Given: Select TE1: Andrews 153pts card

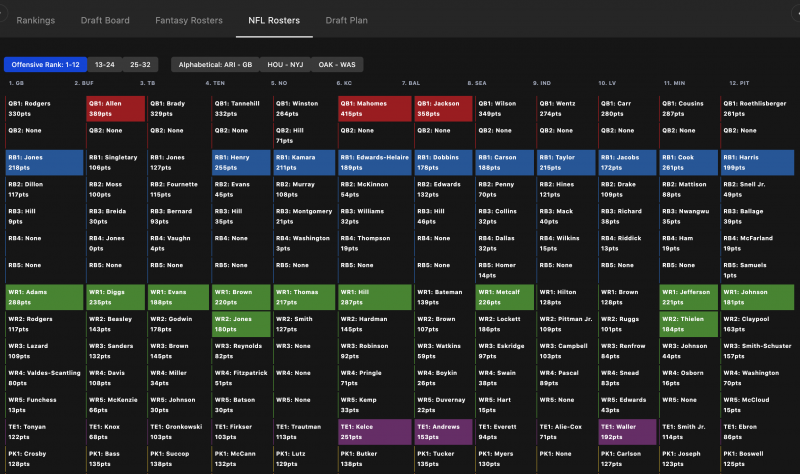Looking at the screenshot, I should coord(444,432).
